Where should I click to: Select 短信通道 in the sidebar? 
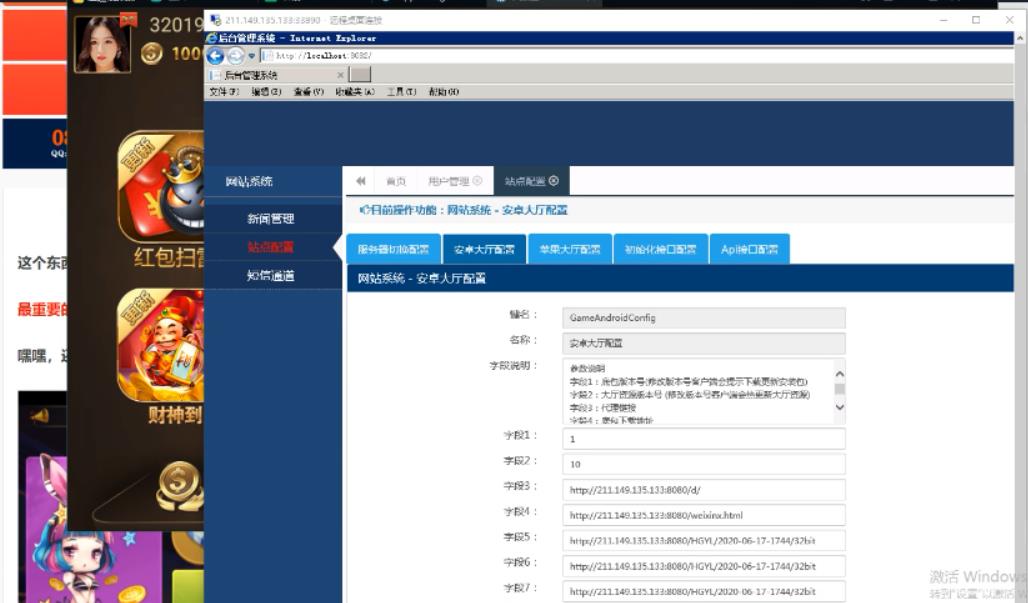tap(271, 276)
